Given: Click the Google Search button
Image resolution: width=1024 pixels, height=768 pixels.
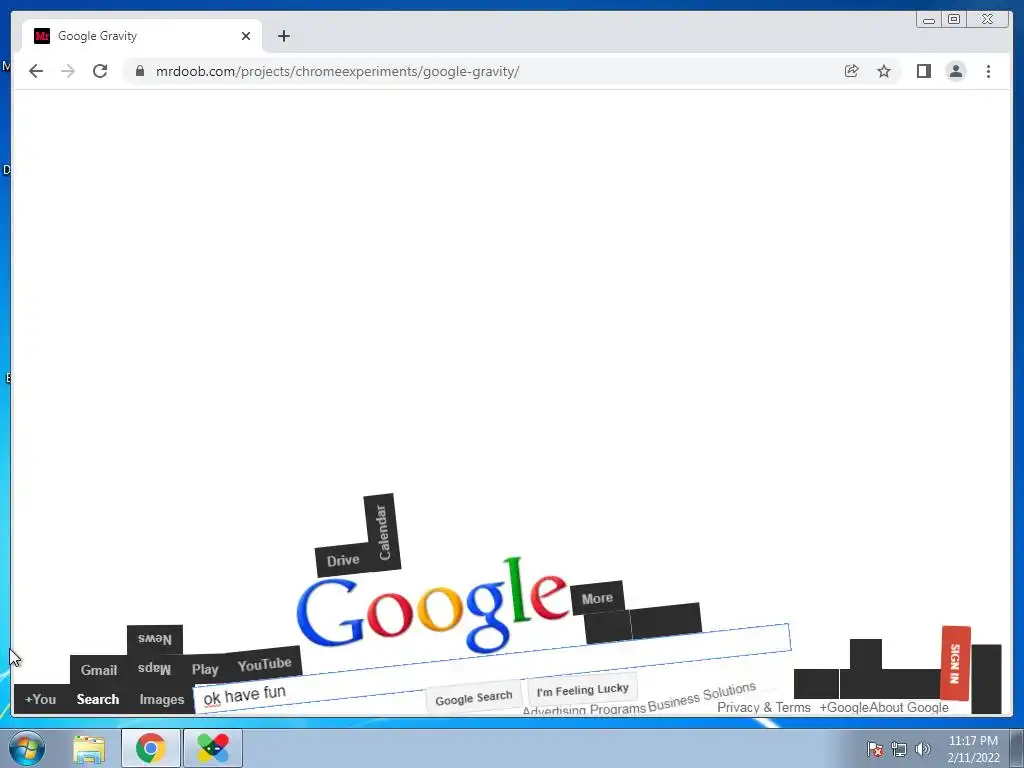Looking at the screenshot, I should click(x=473, y=698).
